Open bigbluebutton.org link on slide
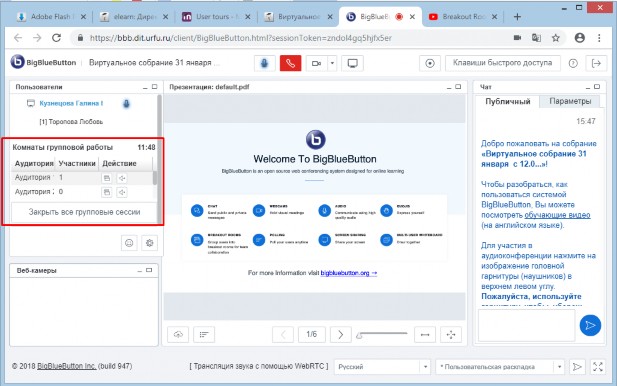Image resolution: width=617 pixels, height=386 pixels. coord(349,273)
